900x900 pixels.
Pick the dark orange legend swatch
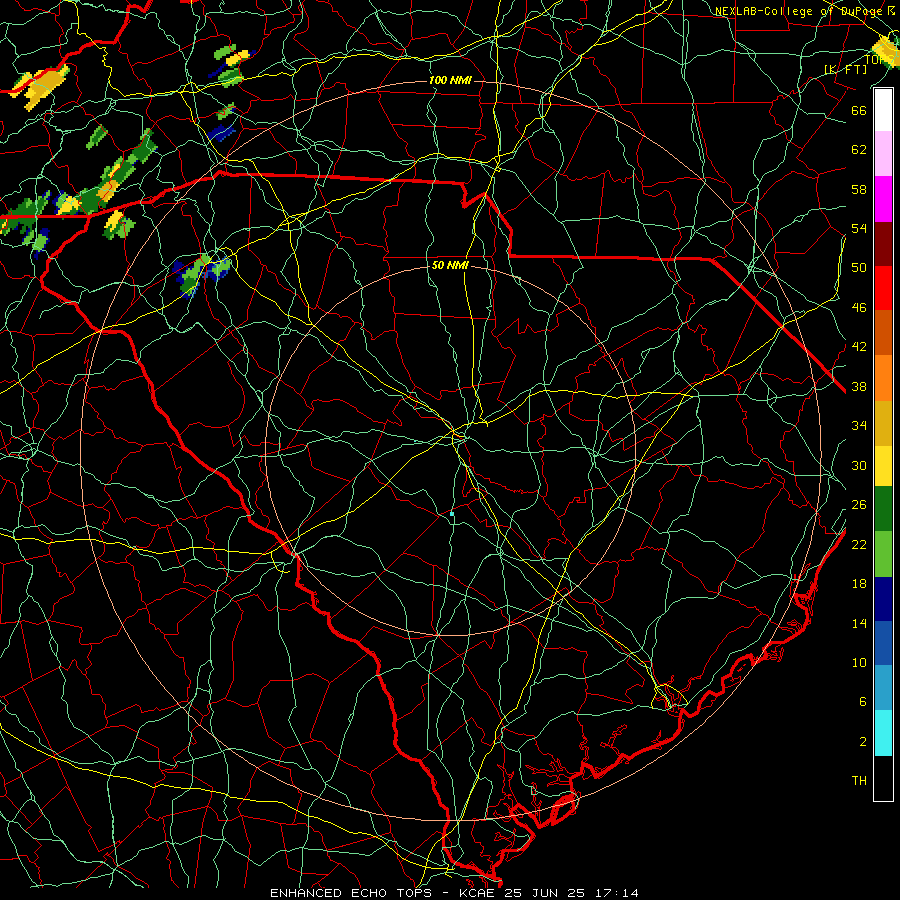click(x=883, y=332)
